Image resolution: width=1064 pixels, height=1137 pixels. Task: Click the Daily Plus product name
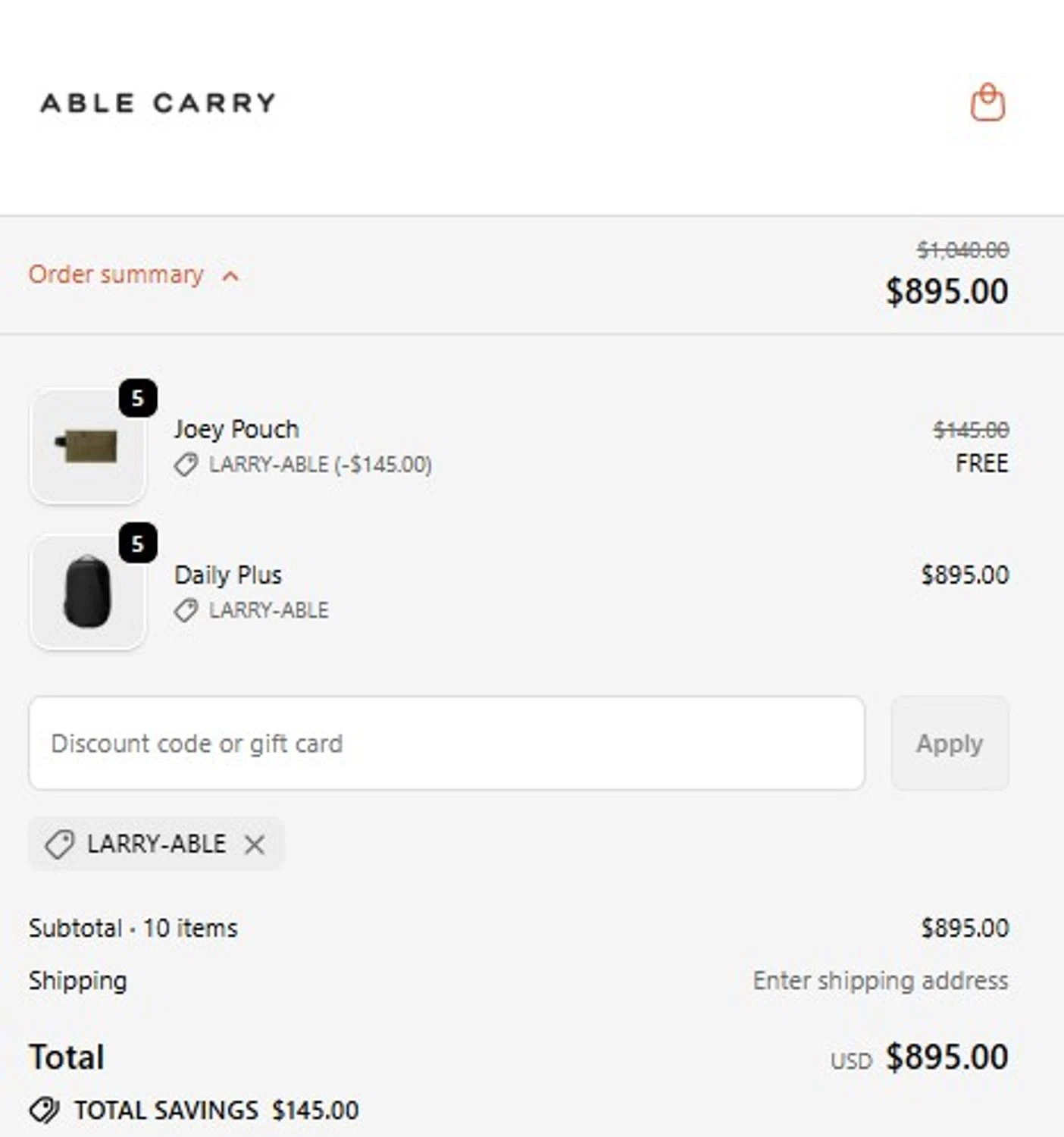point(227,575)
